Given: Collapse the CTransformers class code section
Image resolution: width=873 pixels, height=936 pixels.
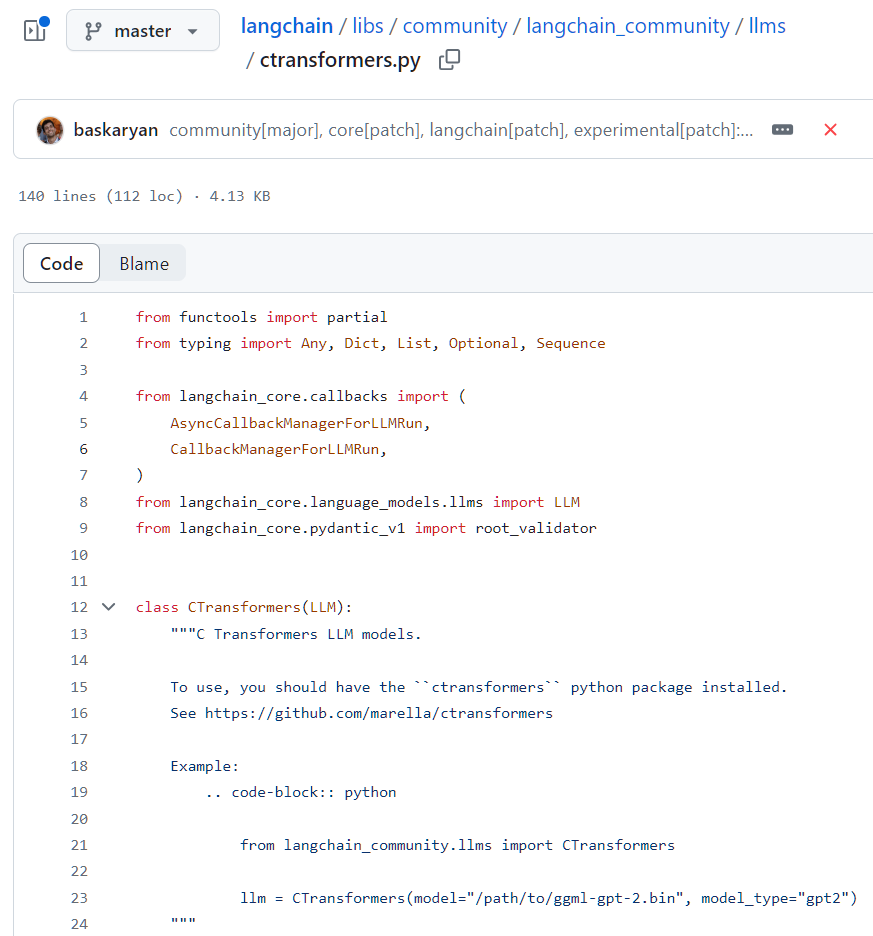Looking at the screenshot, I should point(109,607).
